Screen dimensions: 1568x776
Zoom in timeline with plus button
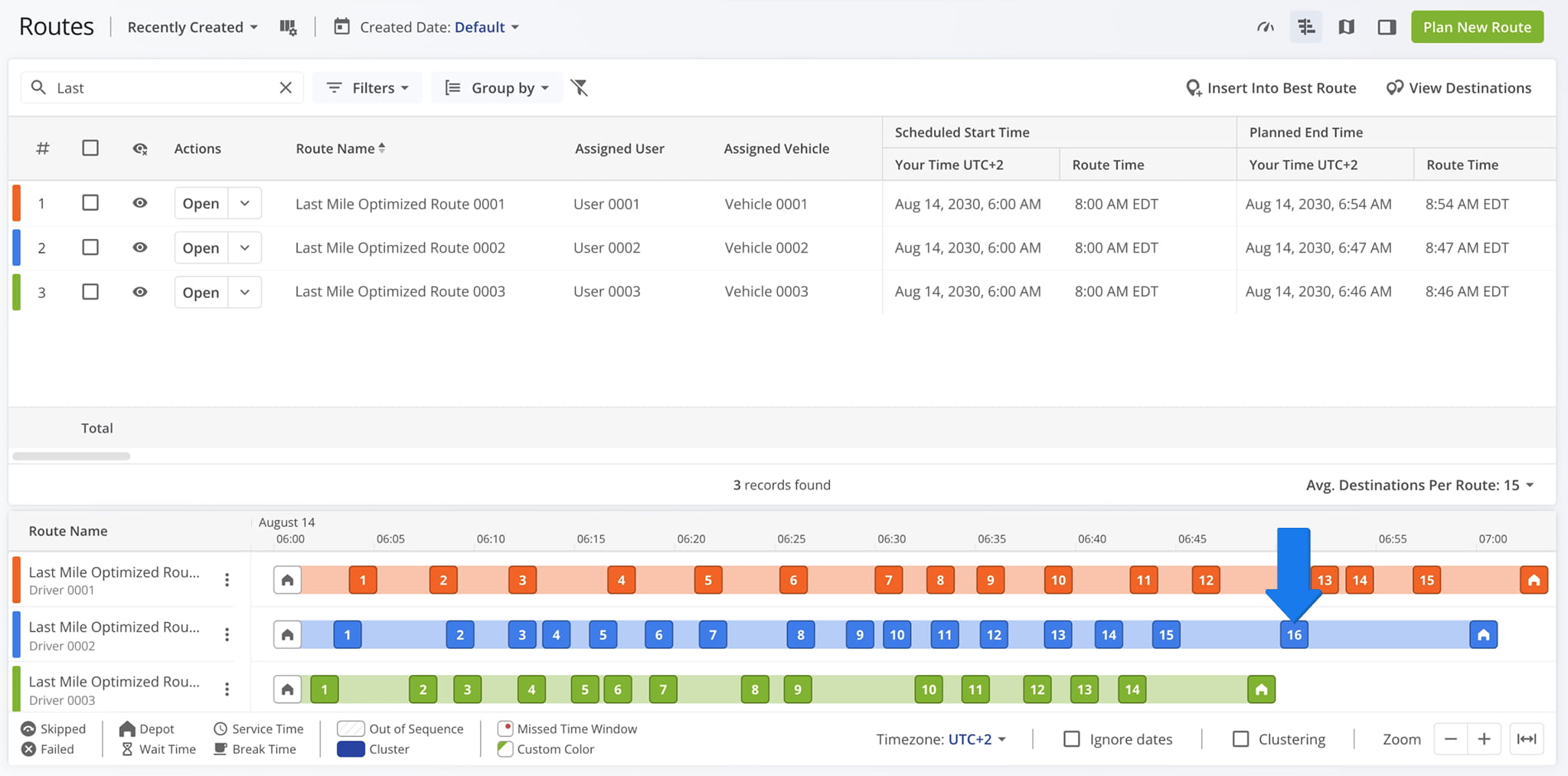click(x=1484, y=738)
